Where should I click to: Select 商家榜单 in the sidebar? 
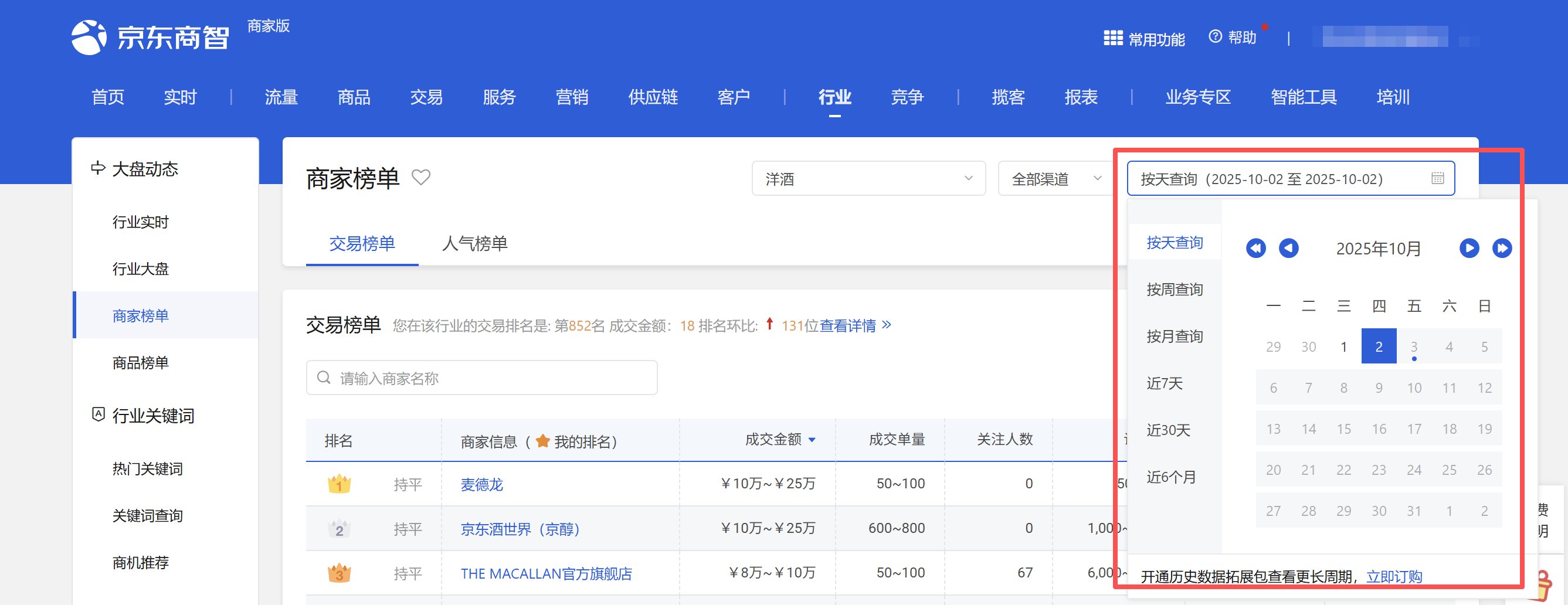(141, 316)
